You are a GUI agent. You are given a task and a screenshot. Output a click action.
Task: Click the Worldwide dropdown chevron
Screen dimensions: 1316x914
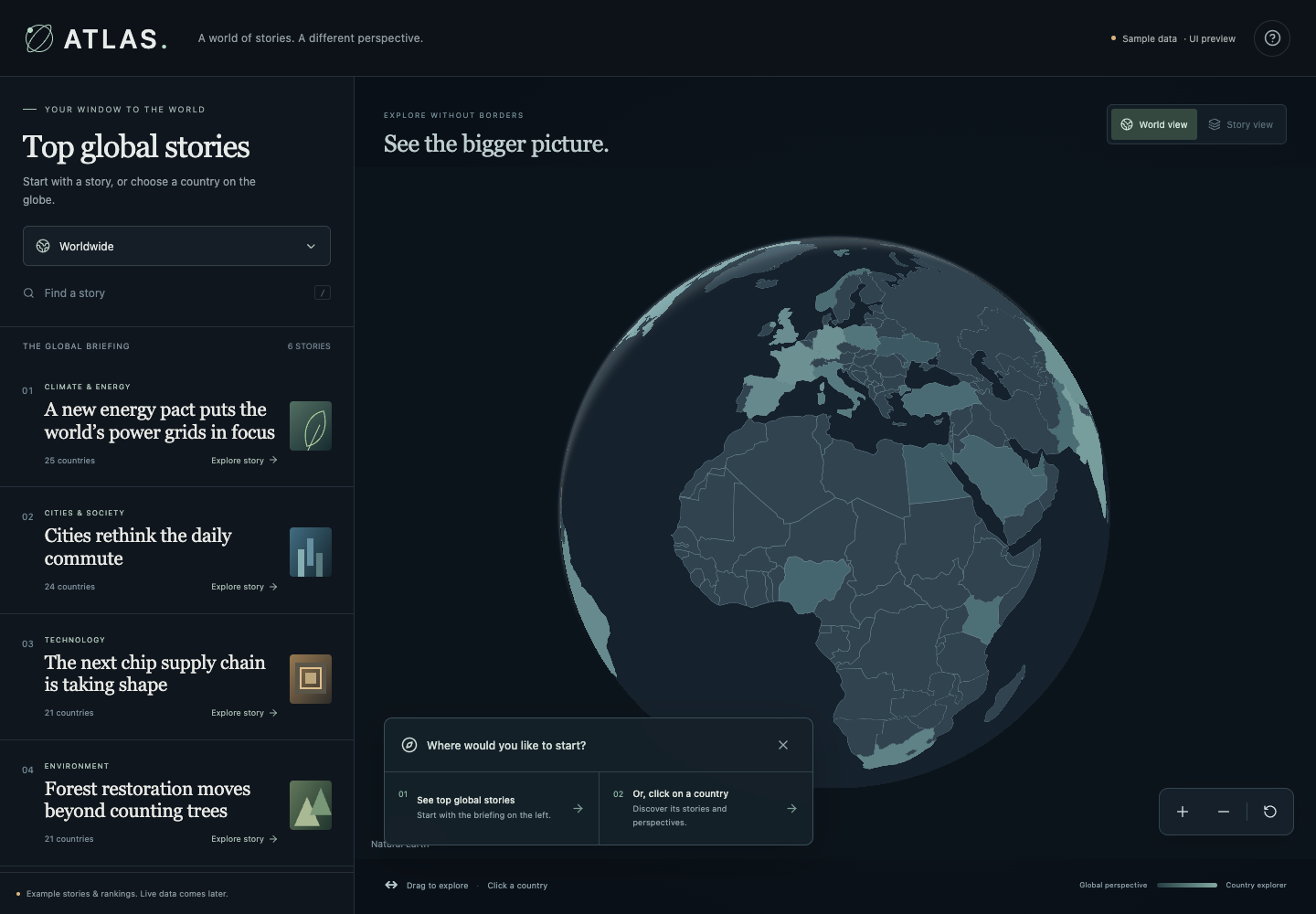tap(311, 246)
